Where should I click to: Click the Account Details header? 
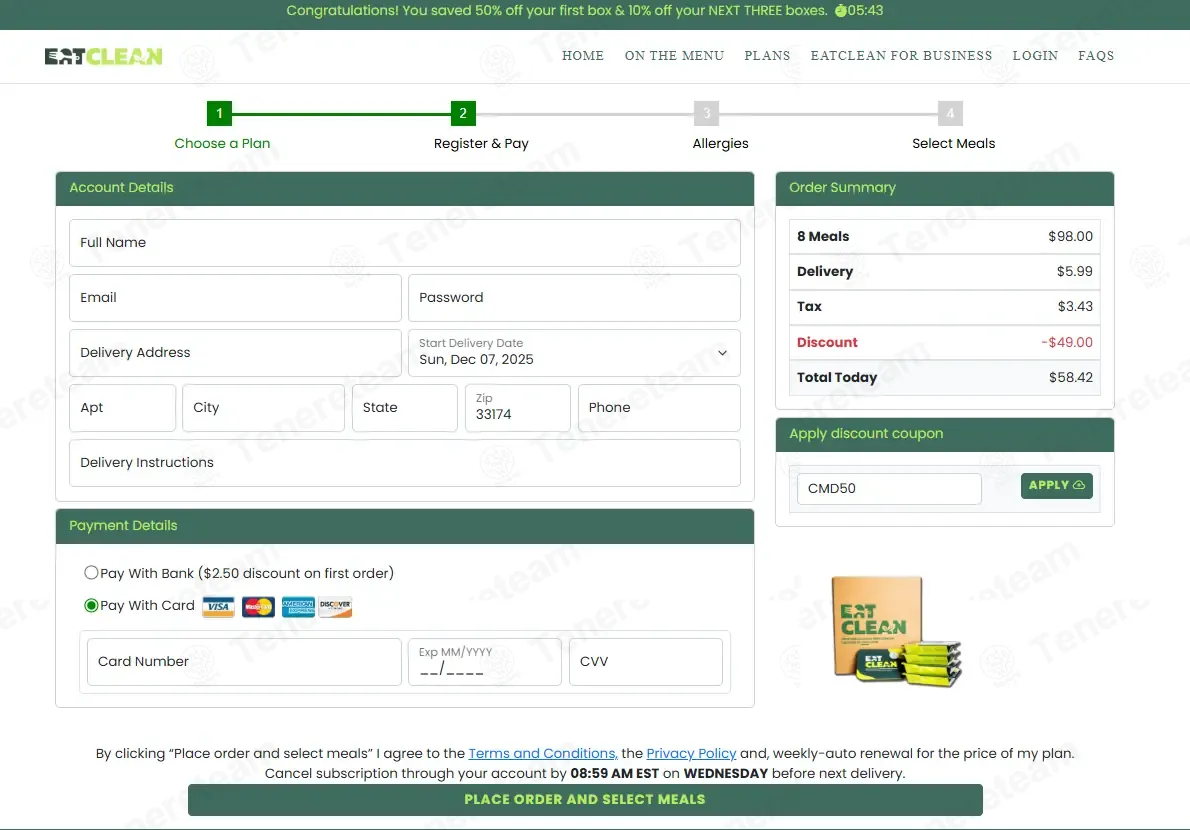click(x=405, y=188)
